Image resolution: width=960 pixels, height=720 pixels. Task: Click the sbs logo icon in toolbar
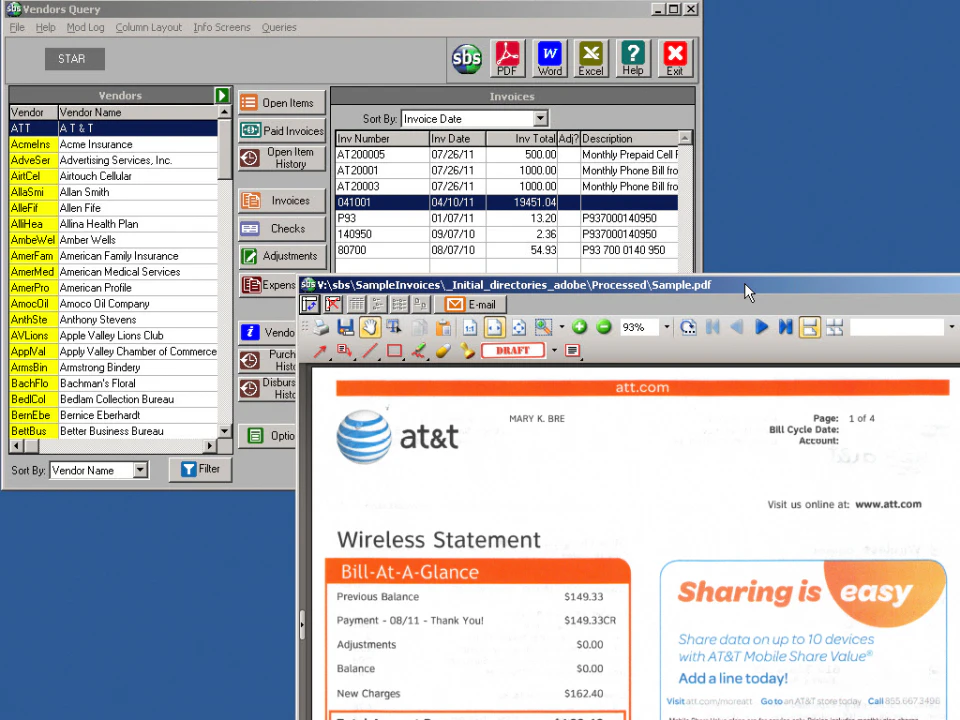click(x=467, y=59)
